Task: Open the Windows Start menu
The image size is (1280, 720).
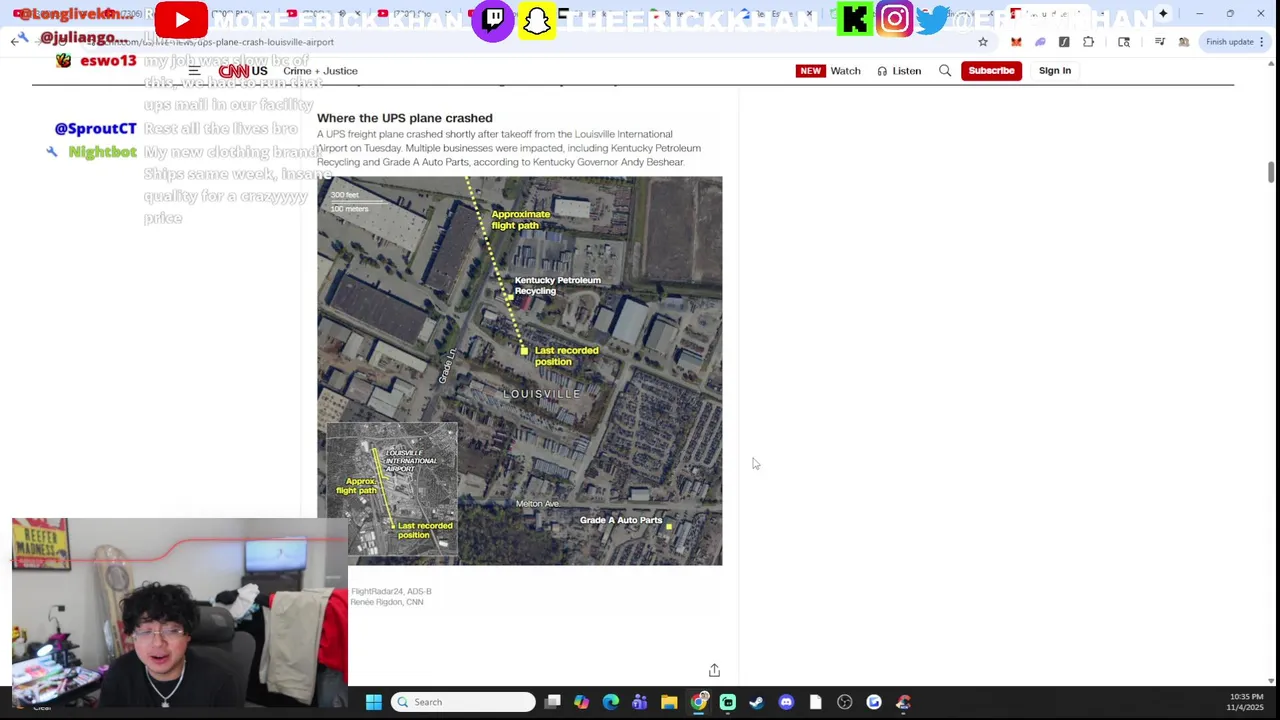Action: [x=373, y=702]
